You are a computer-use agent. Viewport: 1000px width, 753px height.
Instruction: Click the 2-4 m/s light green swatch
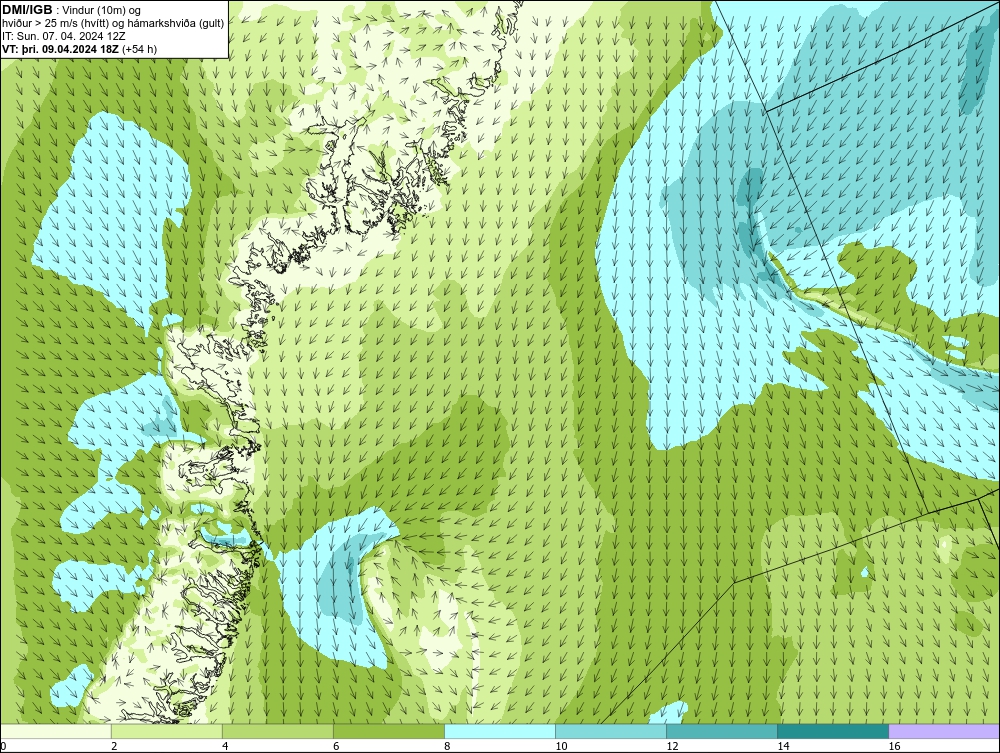[x=166, y=731]
